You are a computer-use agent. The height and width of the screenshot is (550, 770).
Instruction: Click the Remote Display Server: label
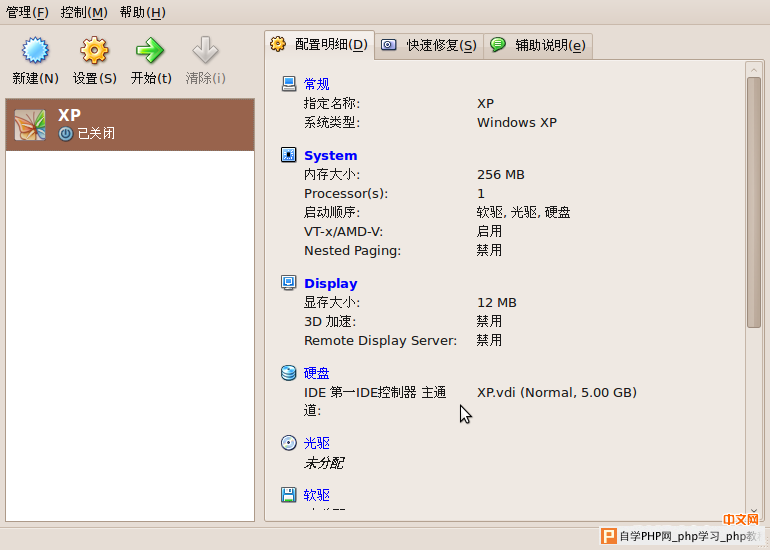[381, 341]
